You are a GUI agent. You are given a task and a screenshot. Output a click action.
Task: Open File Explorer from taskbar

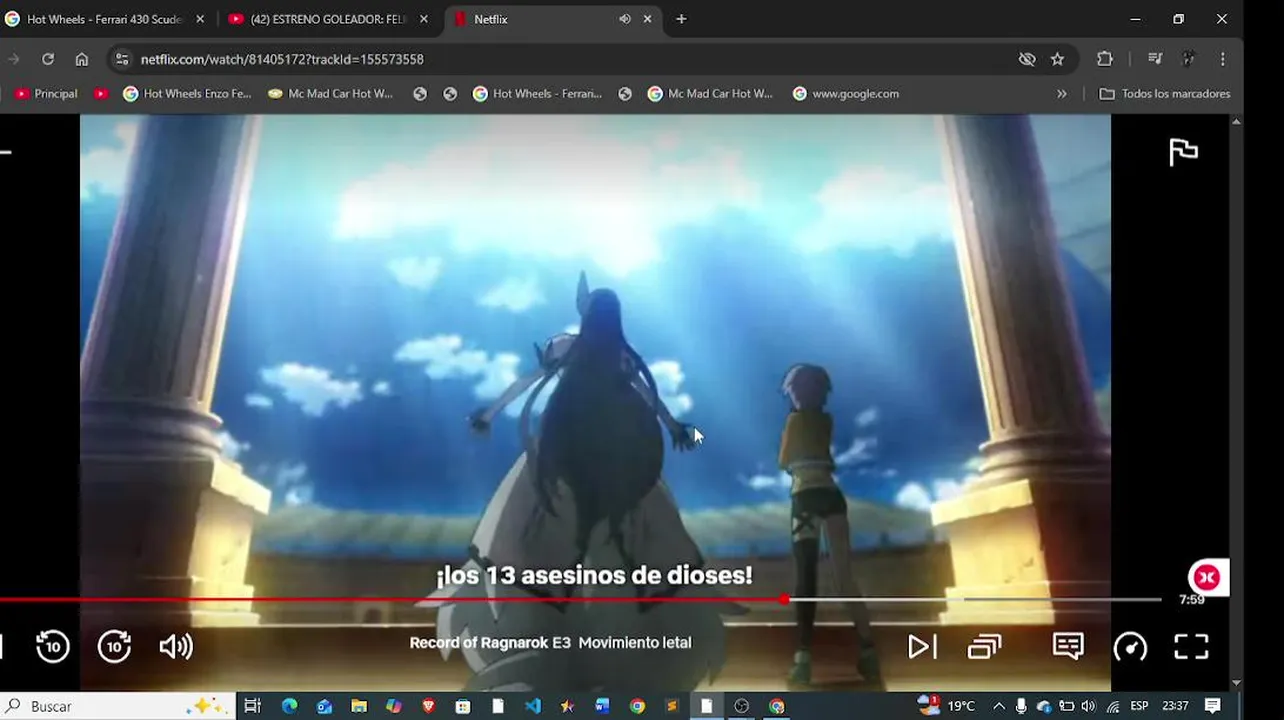click(x=359, y=706)
